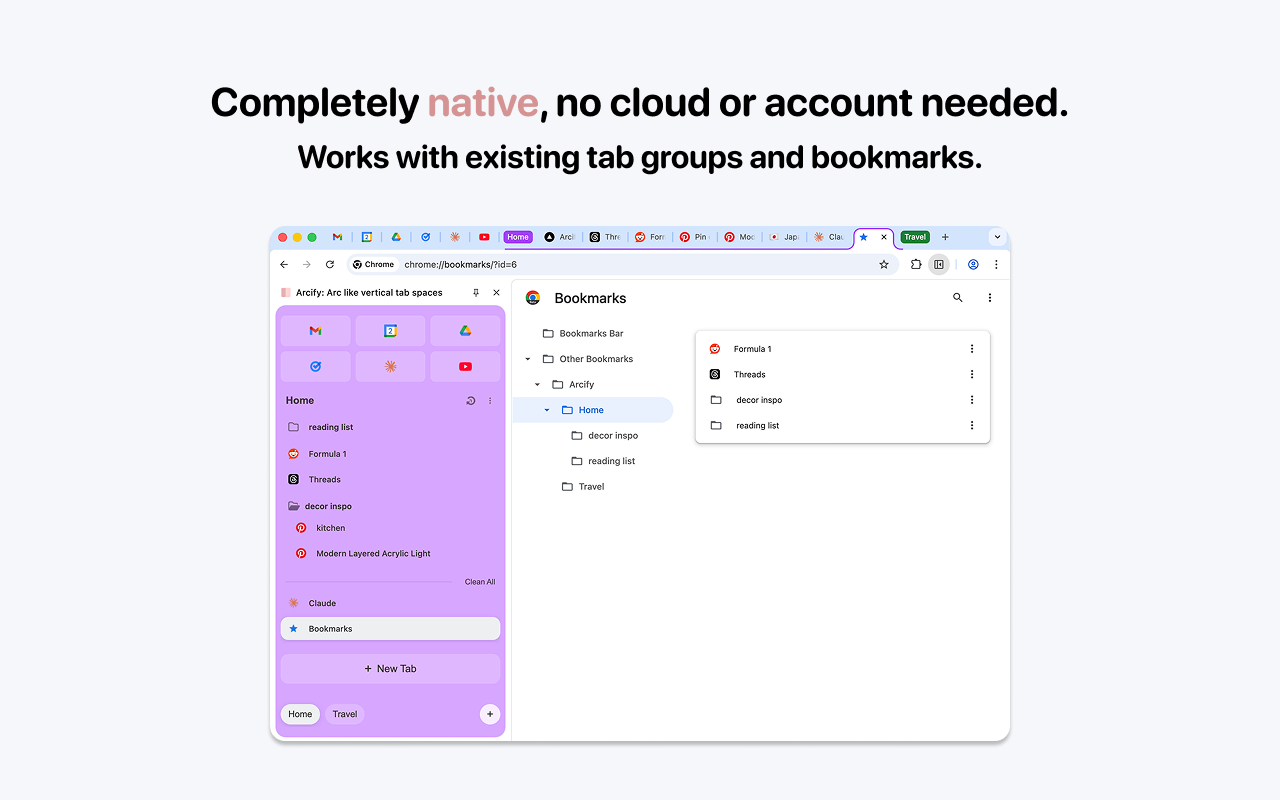Open more actions for Threads bookmark
This screenshot has width=1280, height=800.
(x=972, y=374)
